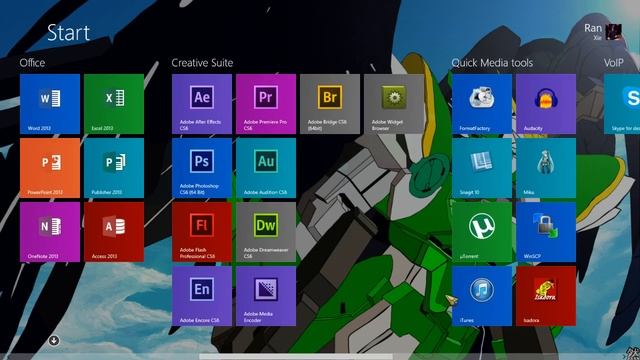Launch Excel 2013 from the Office group
Image resolution: width=640 pixels, height=360 pixels.
click(x=114, y=104)
